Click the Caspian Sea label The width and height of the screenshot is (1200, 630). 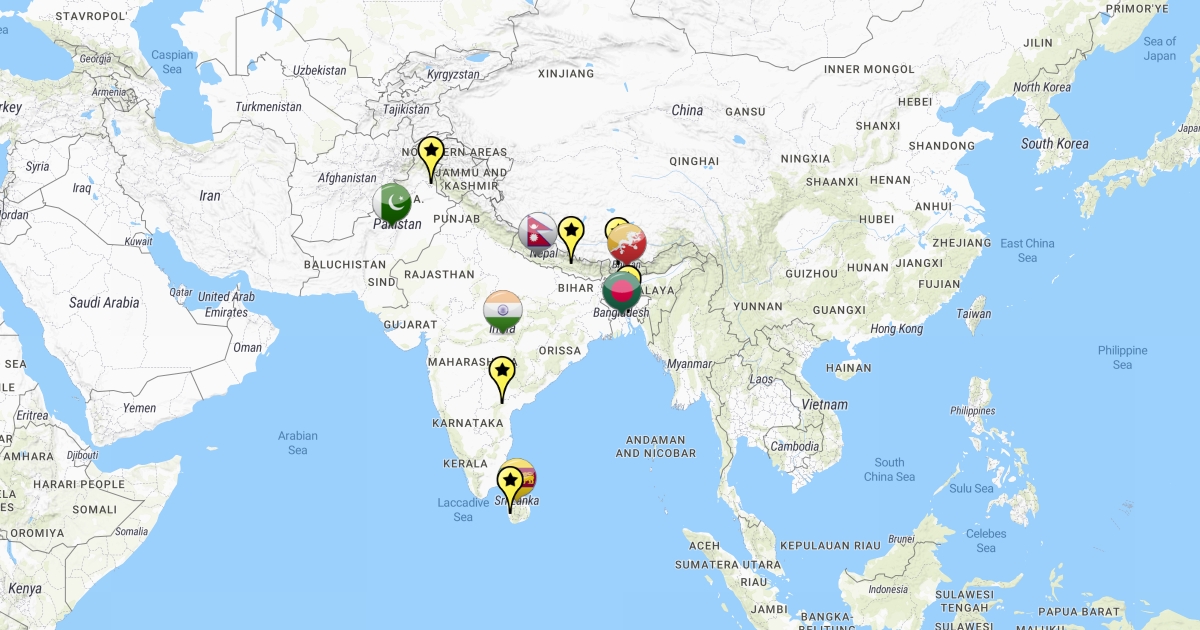[172, 62]
